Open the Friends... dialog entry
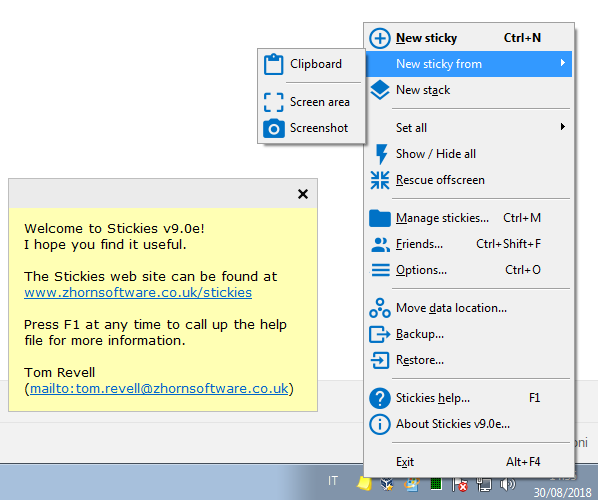The height and width of the screenshot is (500, 598). 469,244
